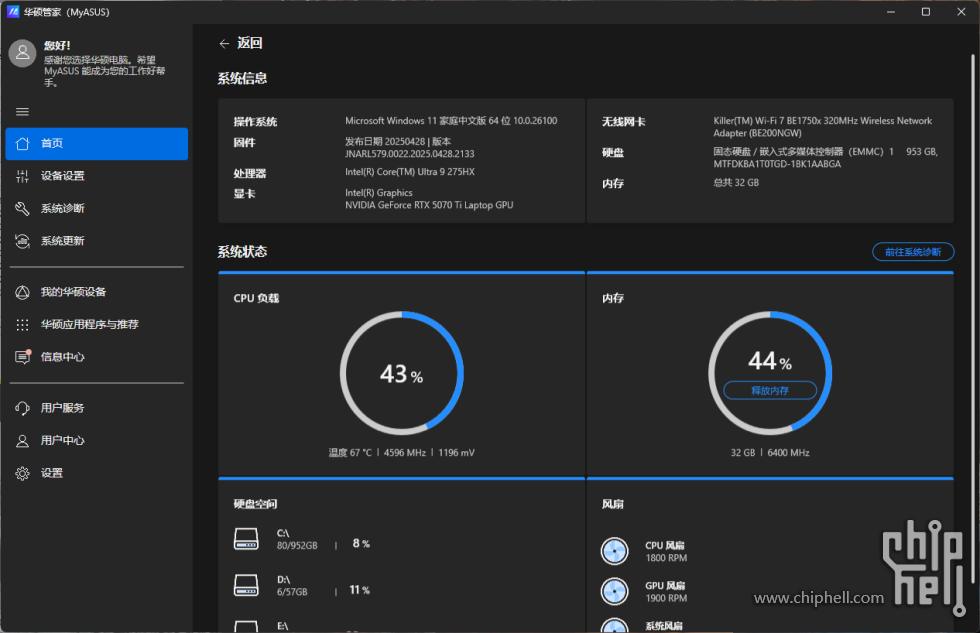The height and width of the screenshot is (633, 980).
Task: Click the 风扇 card title
Action: pyautogui.click(x=613, y=504)
